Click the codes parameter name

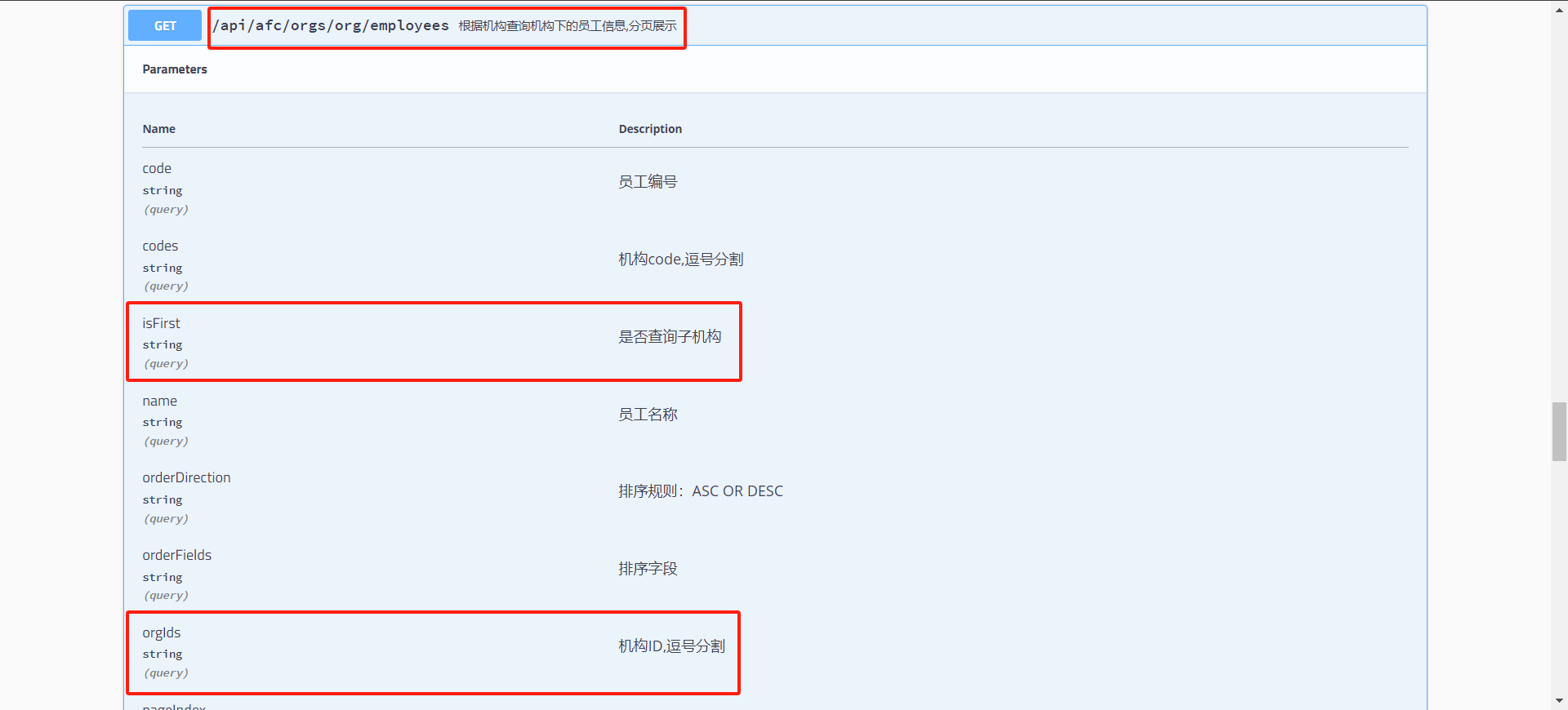160,246
